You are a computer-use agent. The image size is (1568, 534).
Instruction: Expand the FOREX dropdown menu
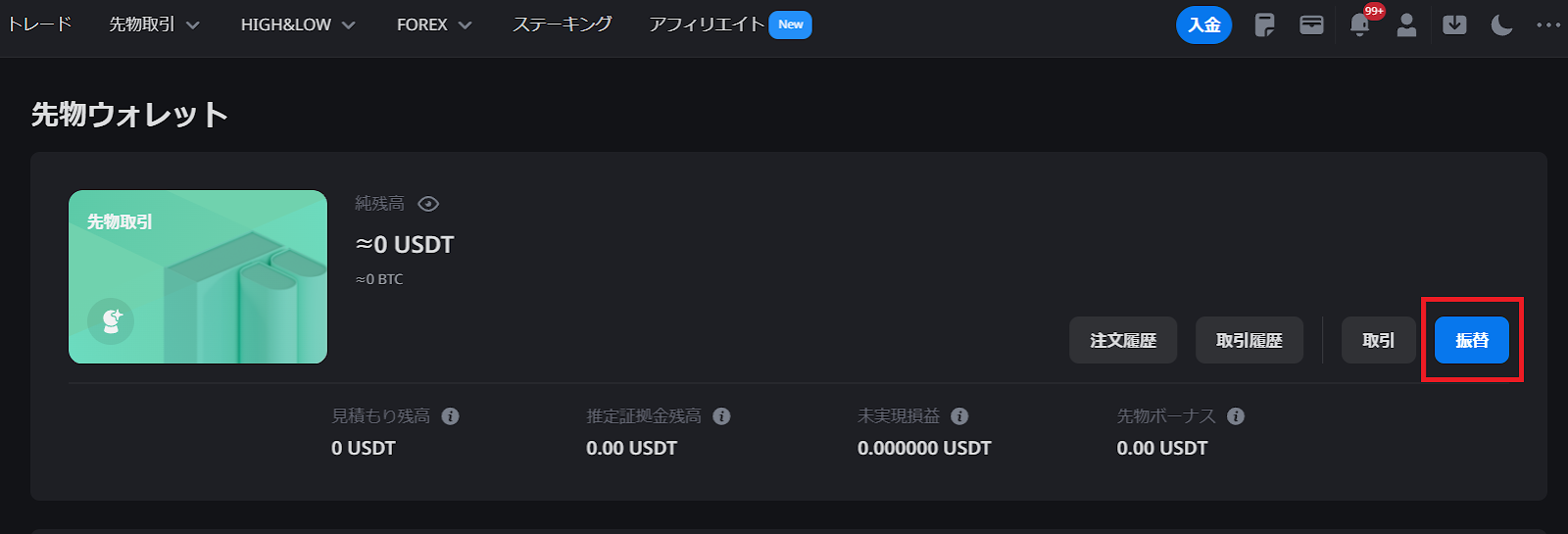434,24
